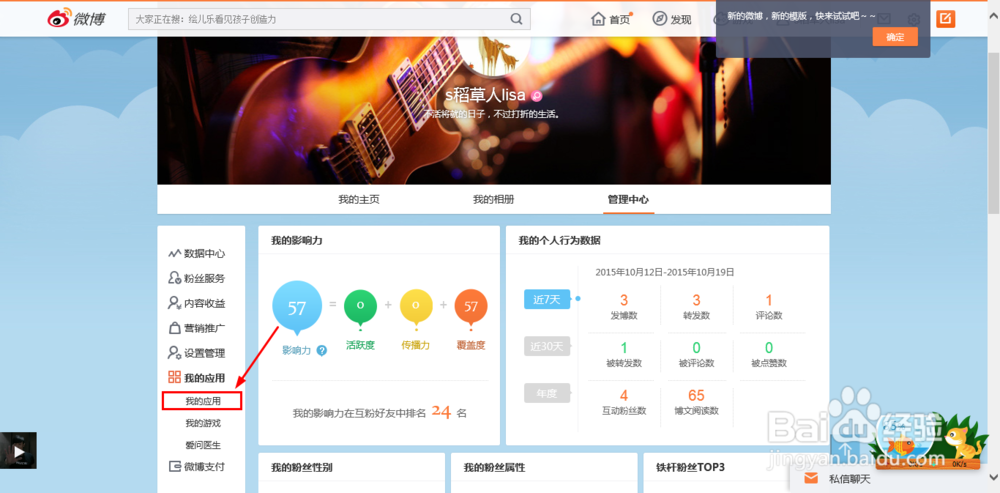
Task: Click the 设置管理 icon in sidebar
Action: (x=175, y=353)
